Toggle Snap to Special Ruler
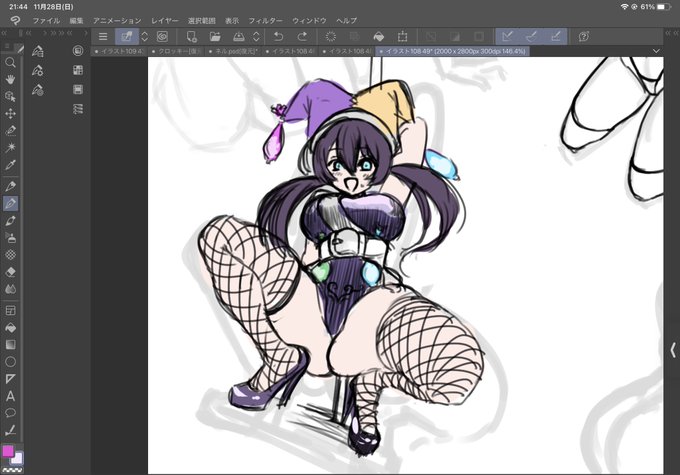 (531, 36)
